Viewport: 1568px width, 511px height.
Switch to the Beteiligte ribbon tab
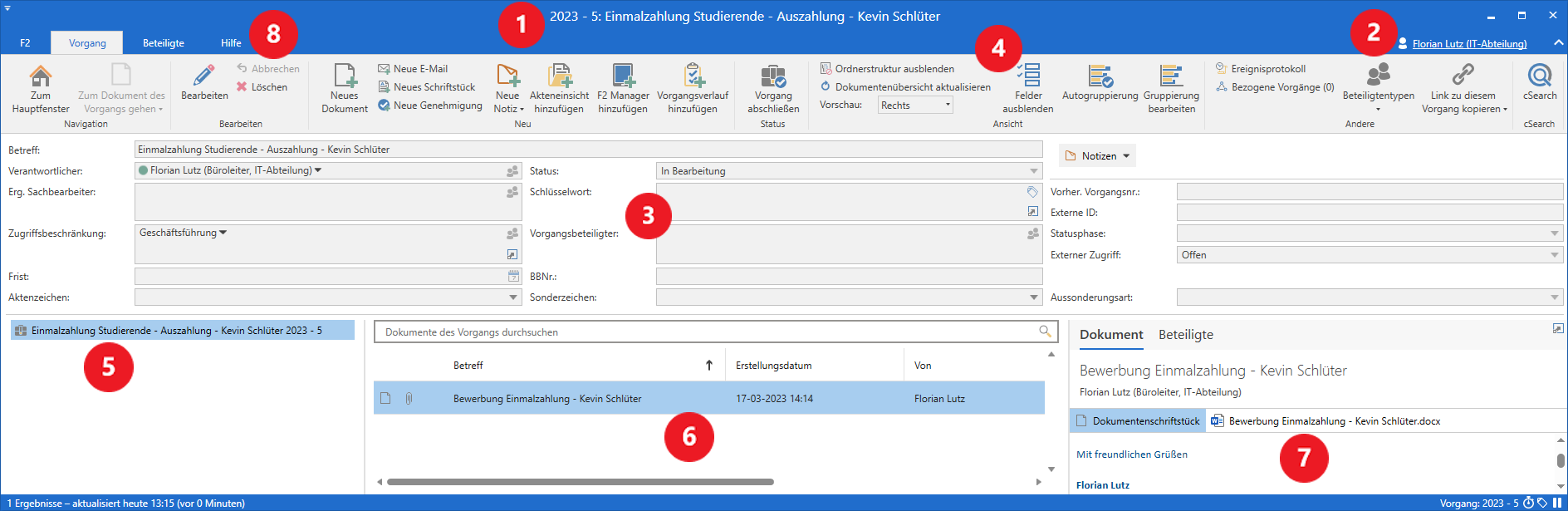pos(164,43)
